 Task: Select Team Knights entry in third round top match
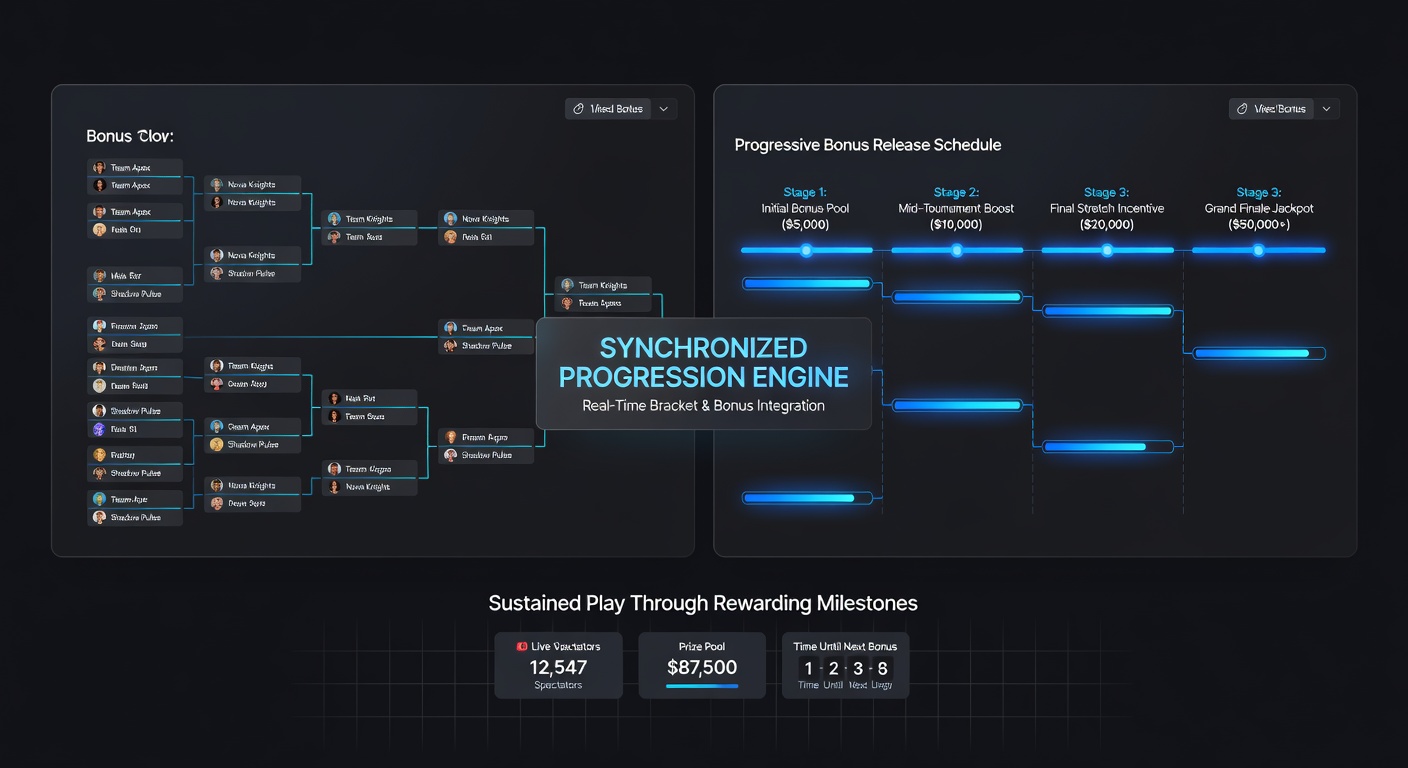coord(369,219)
